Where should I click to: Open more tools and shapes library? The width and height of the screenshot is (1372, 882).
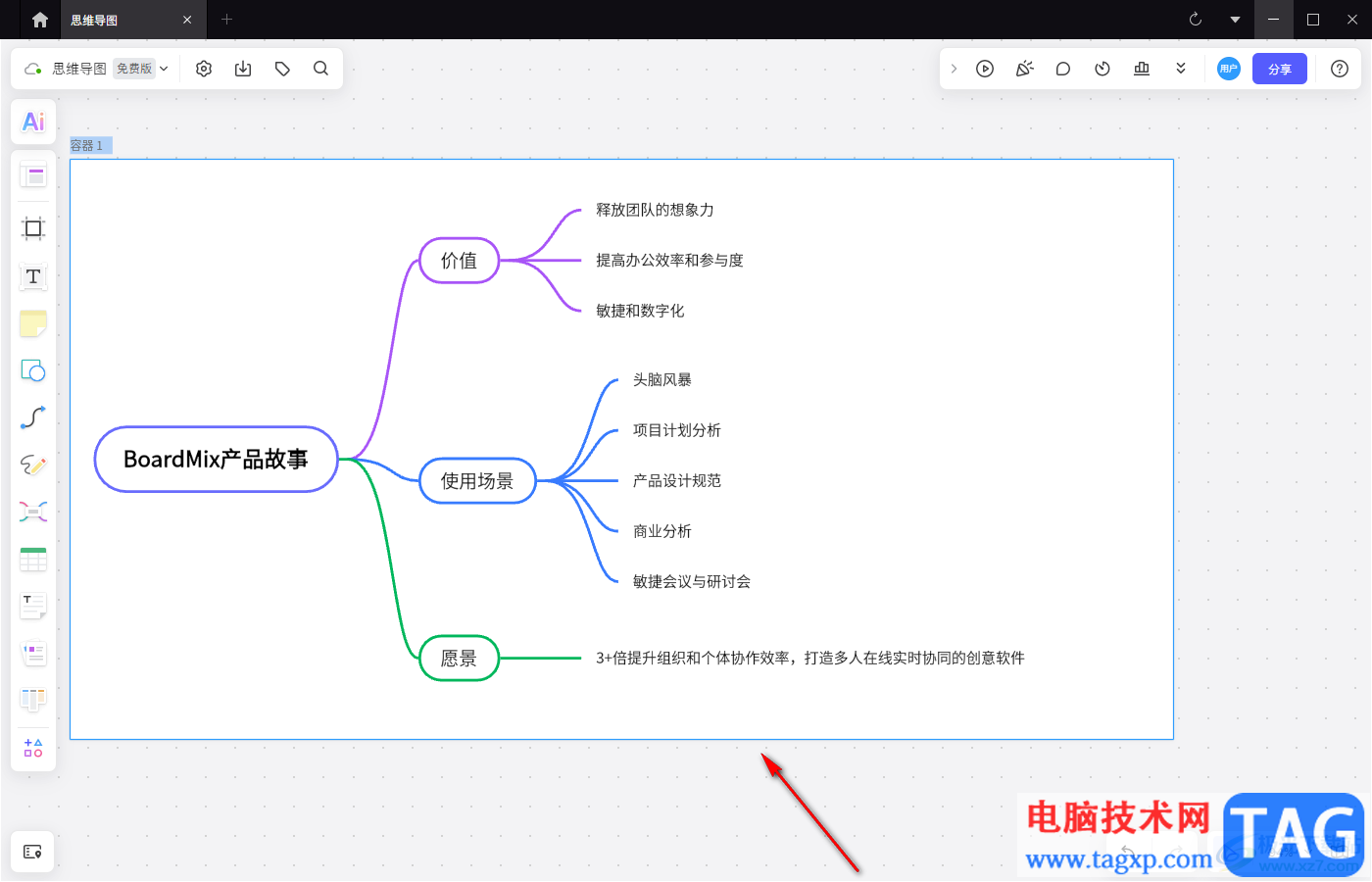point(33,748)
